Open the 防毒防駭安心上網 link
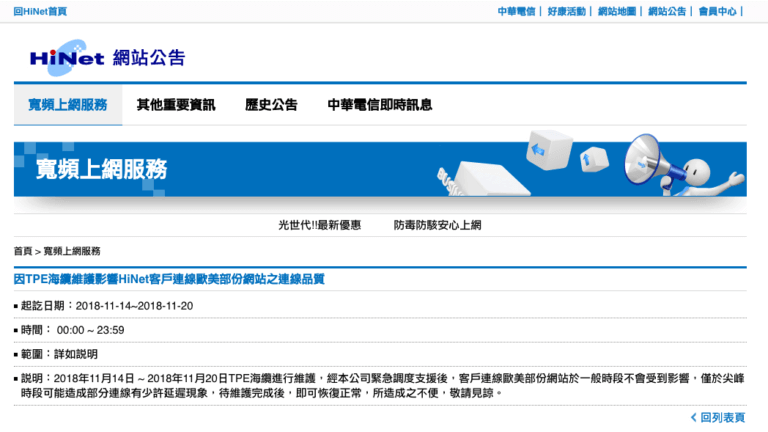 tap(437, 225)
